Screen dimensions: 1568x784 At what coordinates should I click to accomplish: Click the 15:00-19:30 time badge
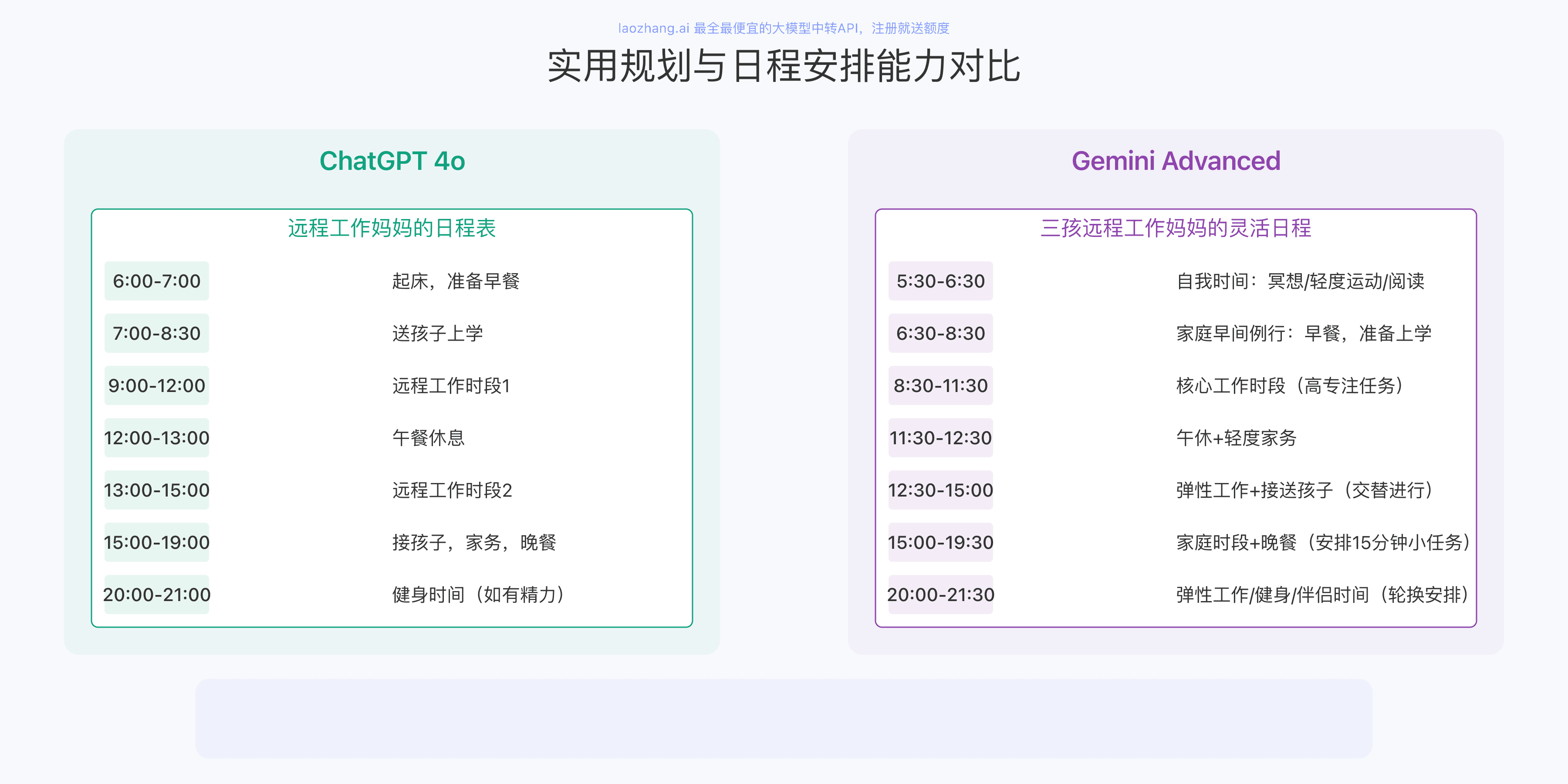(940, 543)
